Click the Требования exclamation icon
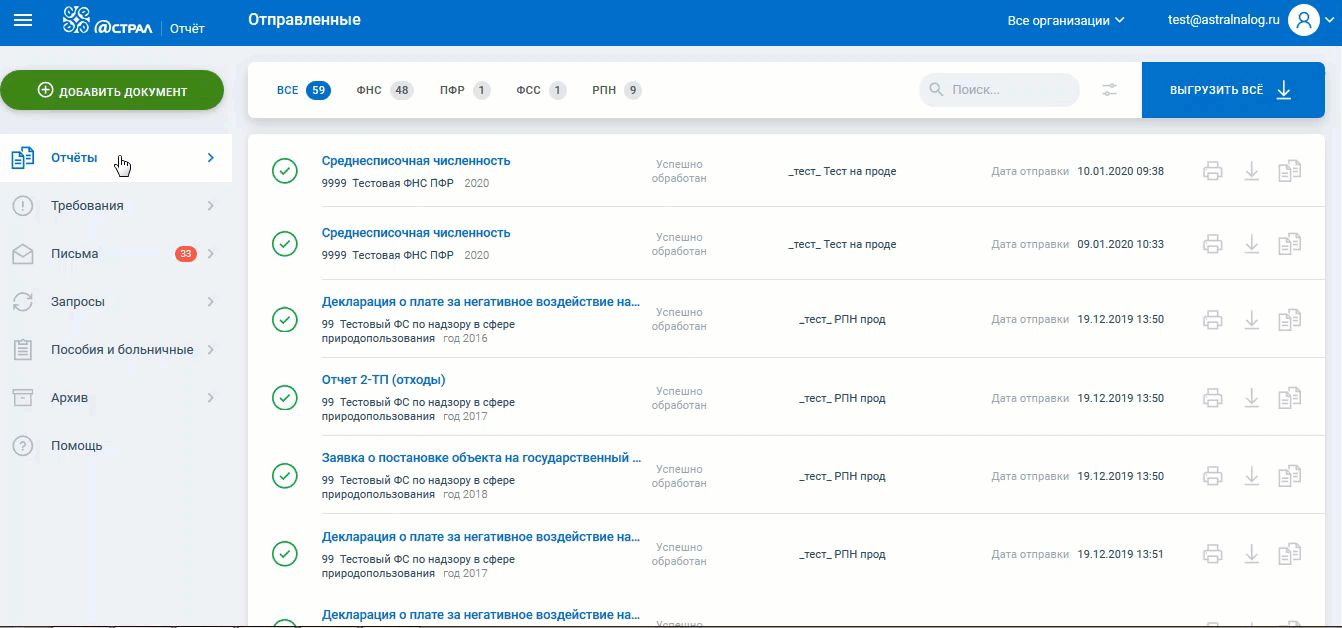The image size is (1342, 628). pos(23,206)
